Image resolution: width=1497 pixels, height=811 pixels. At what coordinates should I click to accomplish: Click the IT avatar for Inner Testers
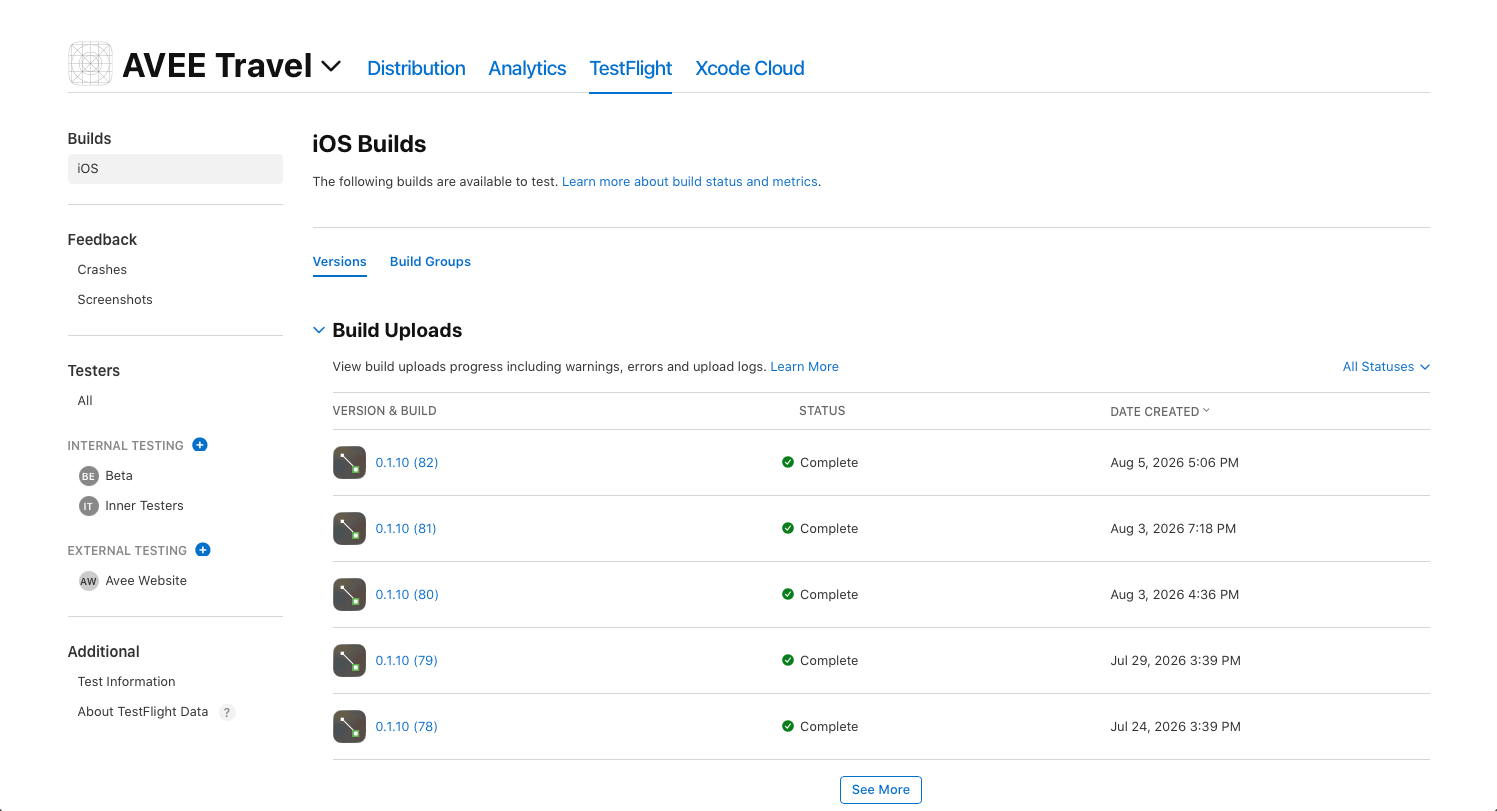pyautogui.click(x=89, y=506)
